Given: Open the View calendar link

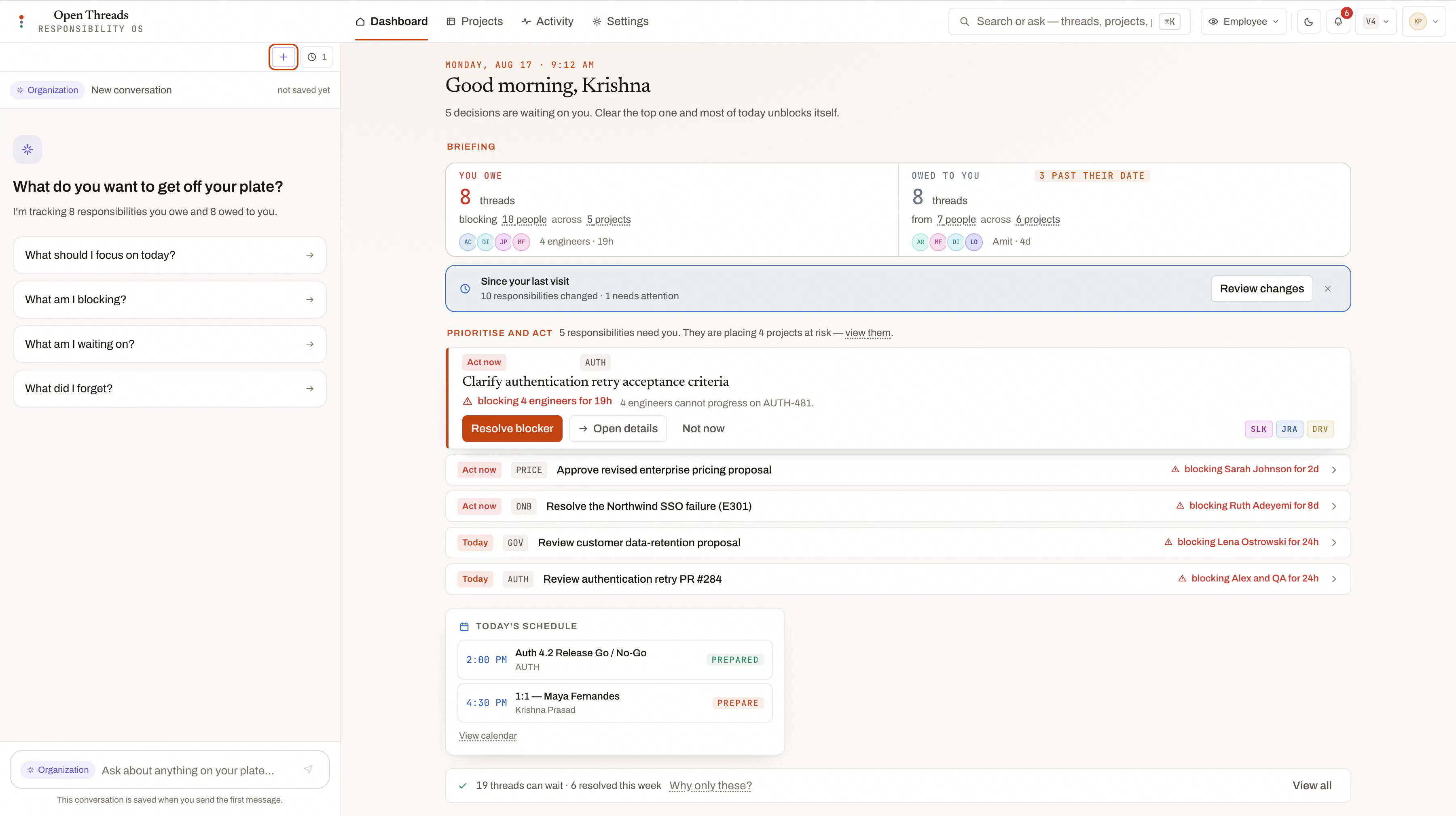Looking at the screenshot, I should [x=488, y=736].
